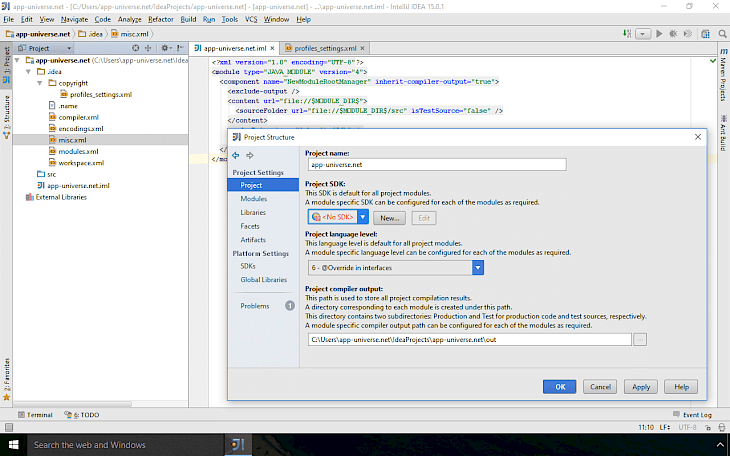The width and height of the screenshot is (730, 456).
Task: Select Libraries in Project Settings
Action: point(253,212)
